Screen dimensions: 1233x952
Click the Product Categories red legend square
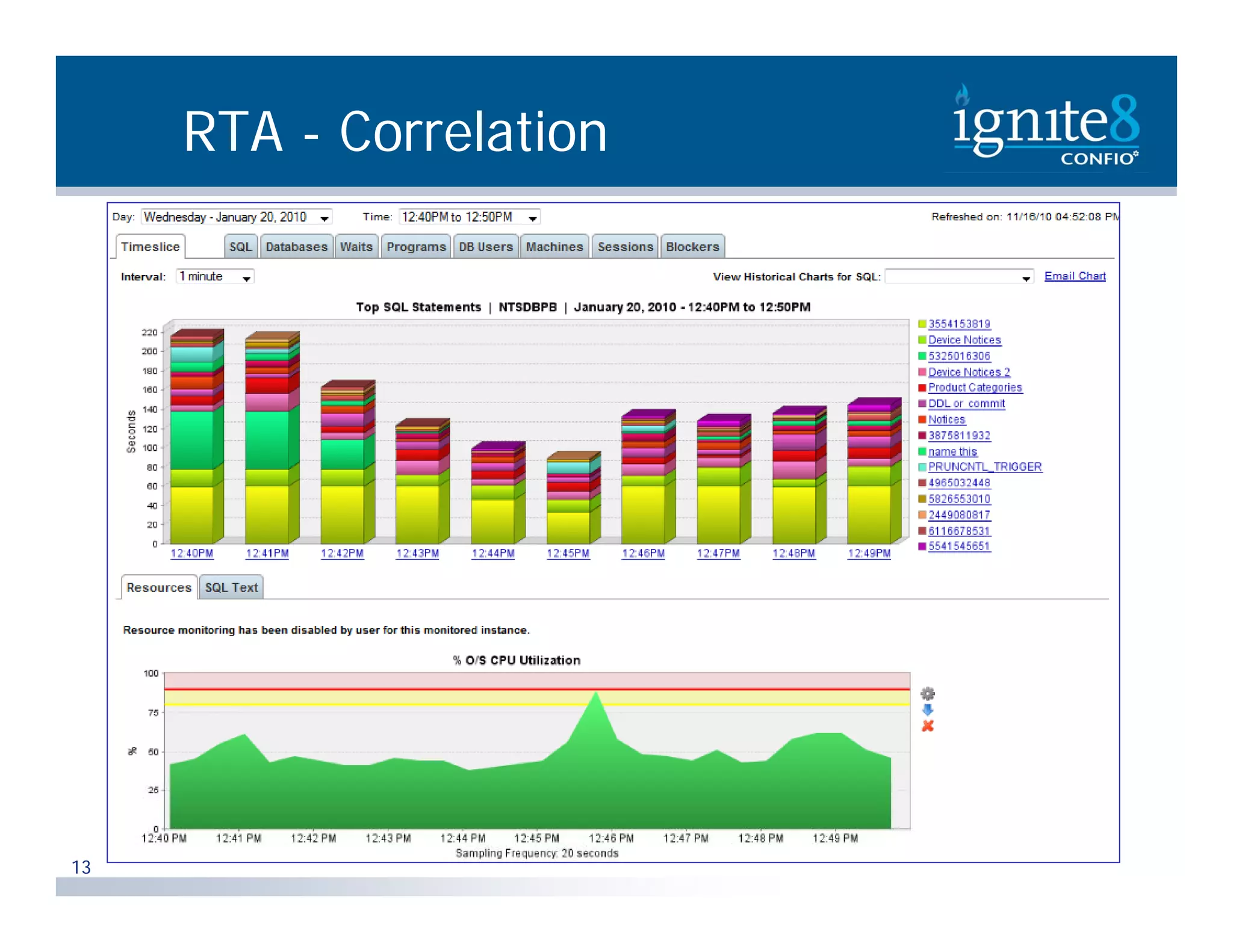tap(922, 388)
